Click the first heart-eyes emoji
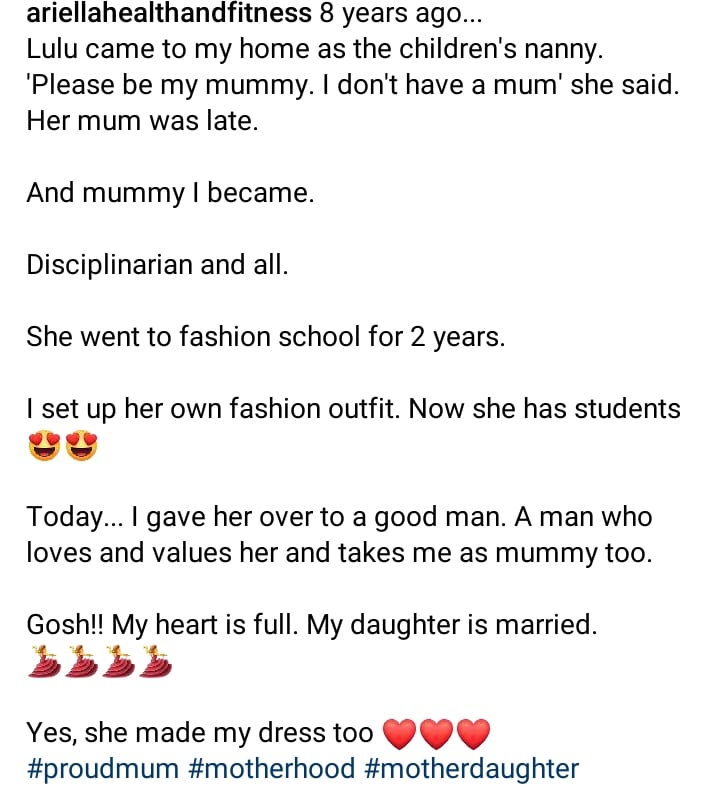 pyautogui.click(x=44, y=446)
